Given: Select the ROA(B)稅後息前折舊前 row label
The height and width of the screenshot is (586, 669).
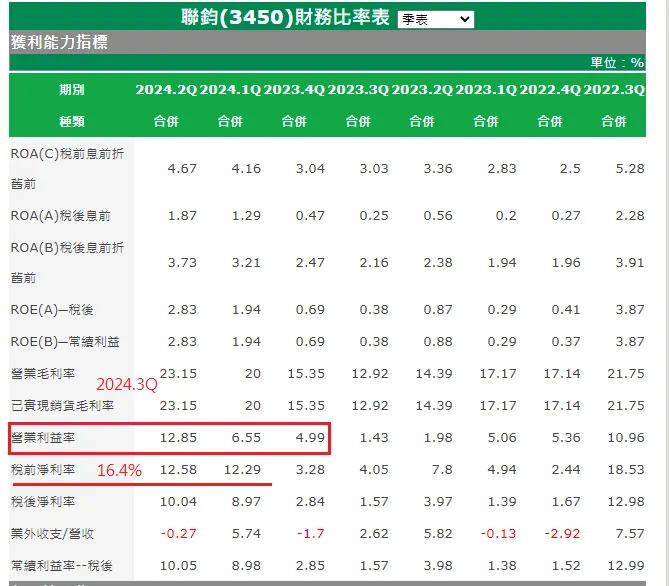Looking at the screenshot, I should [67, 262].
